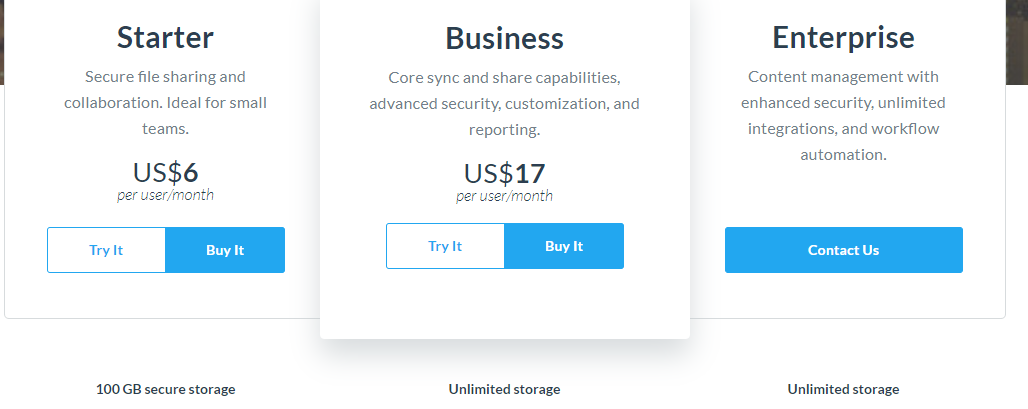
Task: Click Unlimited storage under the Enterprise plan
Action: pyautogui.click(x=843, y=389)
